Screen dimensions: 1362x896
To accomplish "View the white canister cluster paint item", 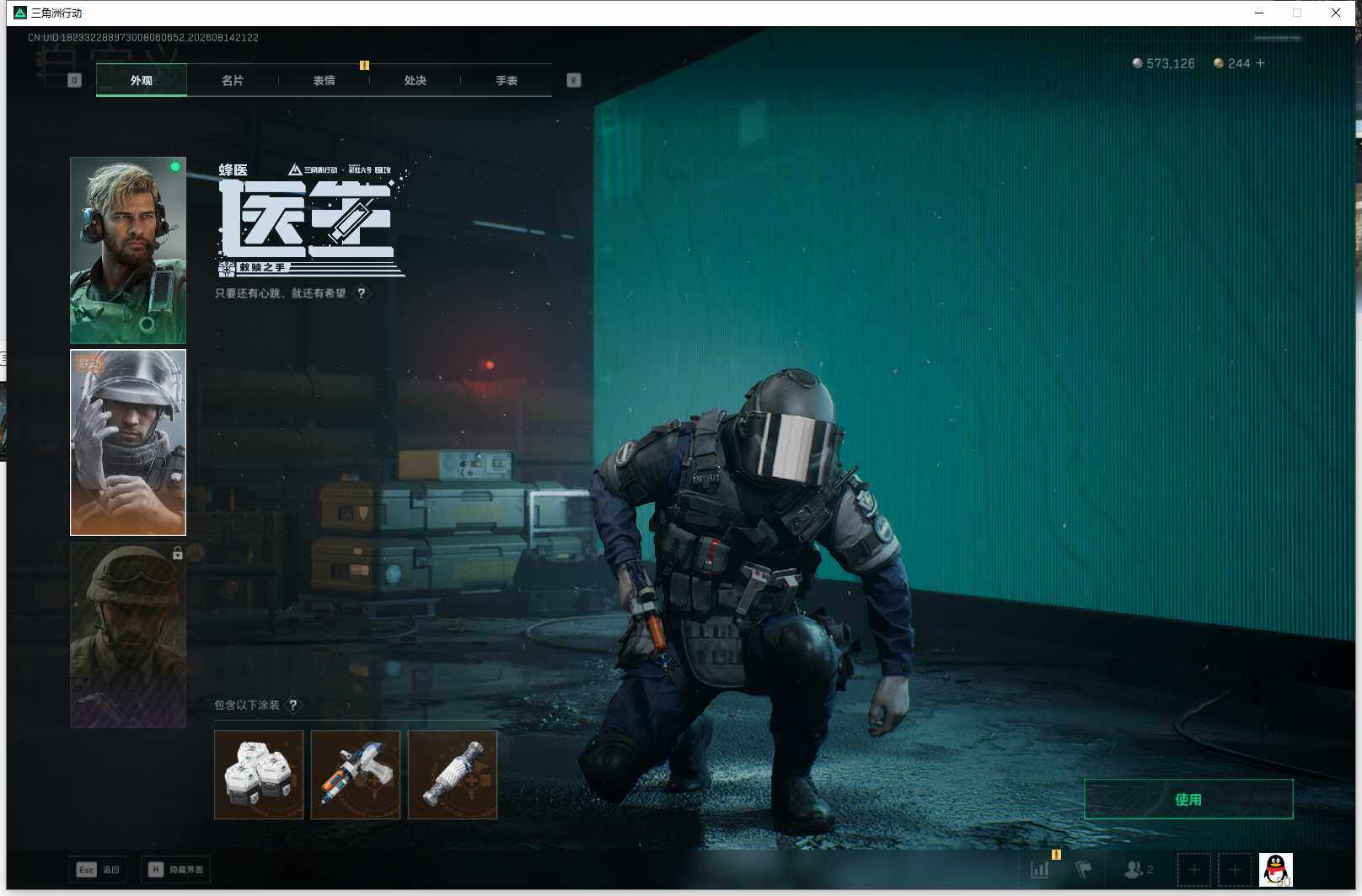I will tap(259, 775).
